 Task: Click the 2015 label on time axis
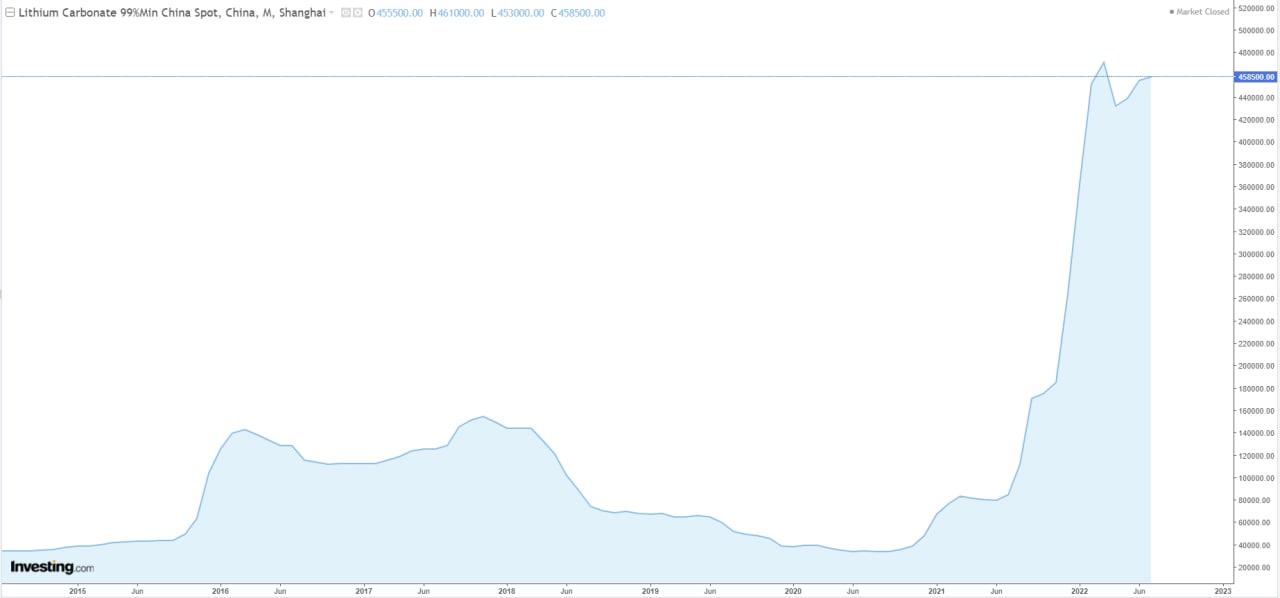77,591
